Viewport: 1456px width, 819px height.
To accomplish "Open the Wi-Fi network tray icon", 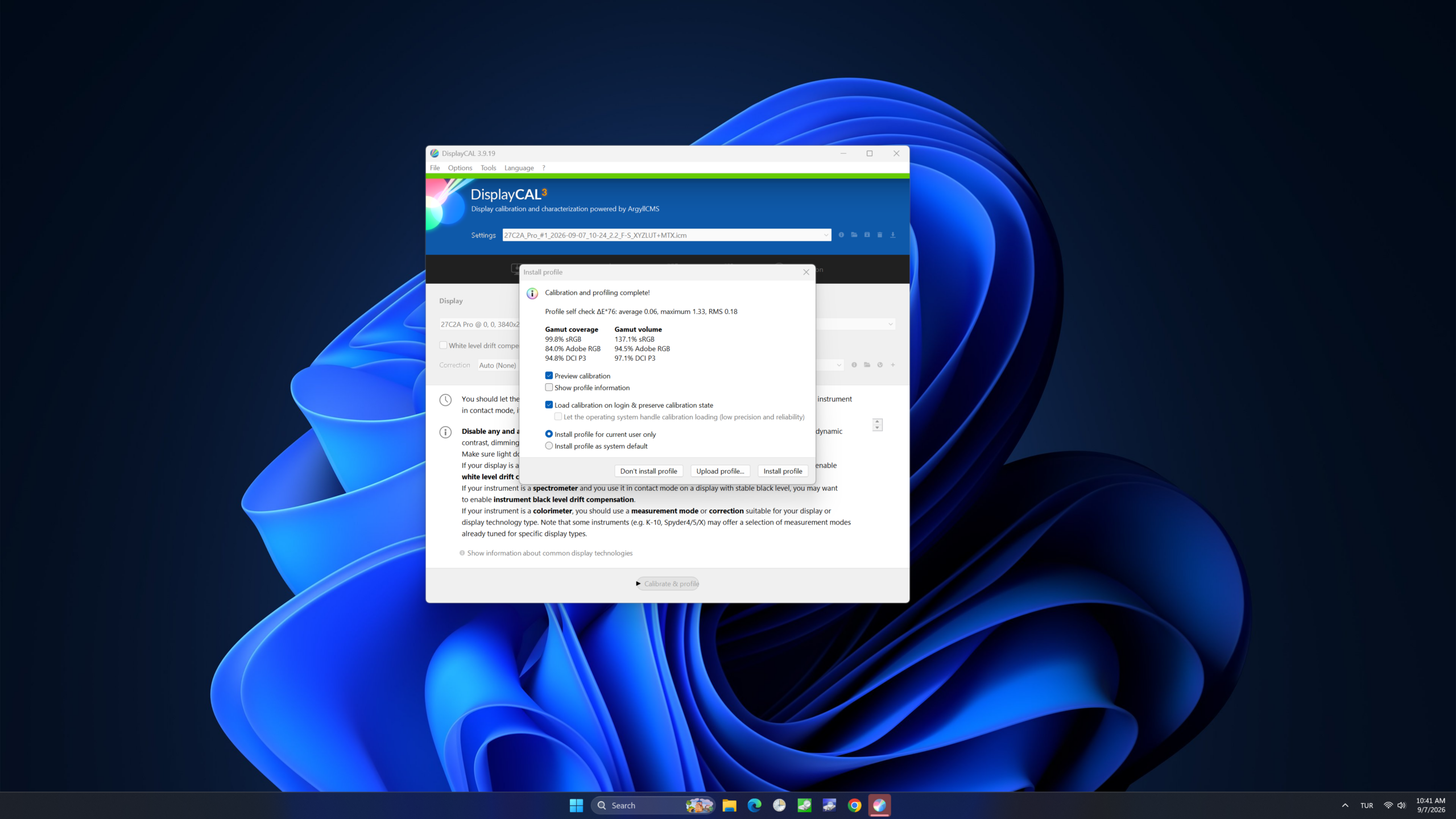I will 1388,805.
